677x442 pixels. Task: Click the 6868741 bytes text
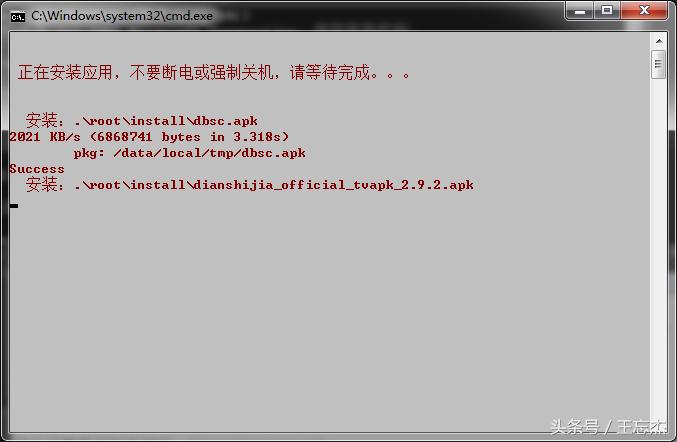[149, 137]
